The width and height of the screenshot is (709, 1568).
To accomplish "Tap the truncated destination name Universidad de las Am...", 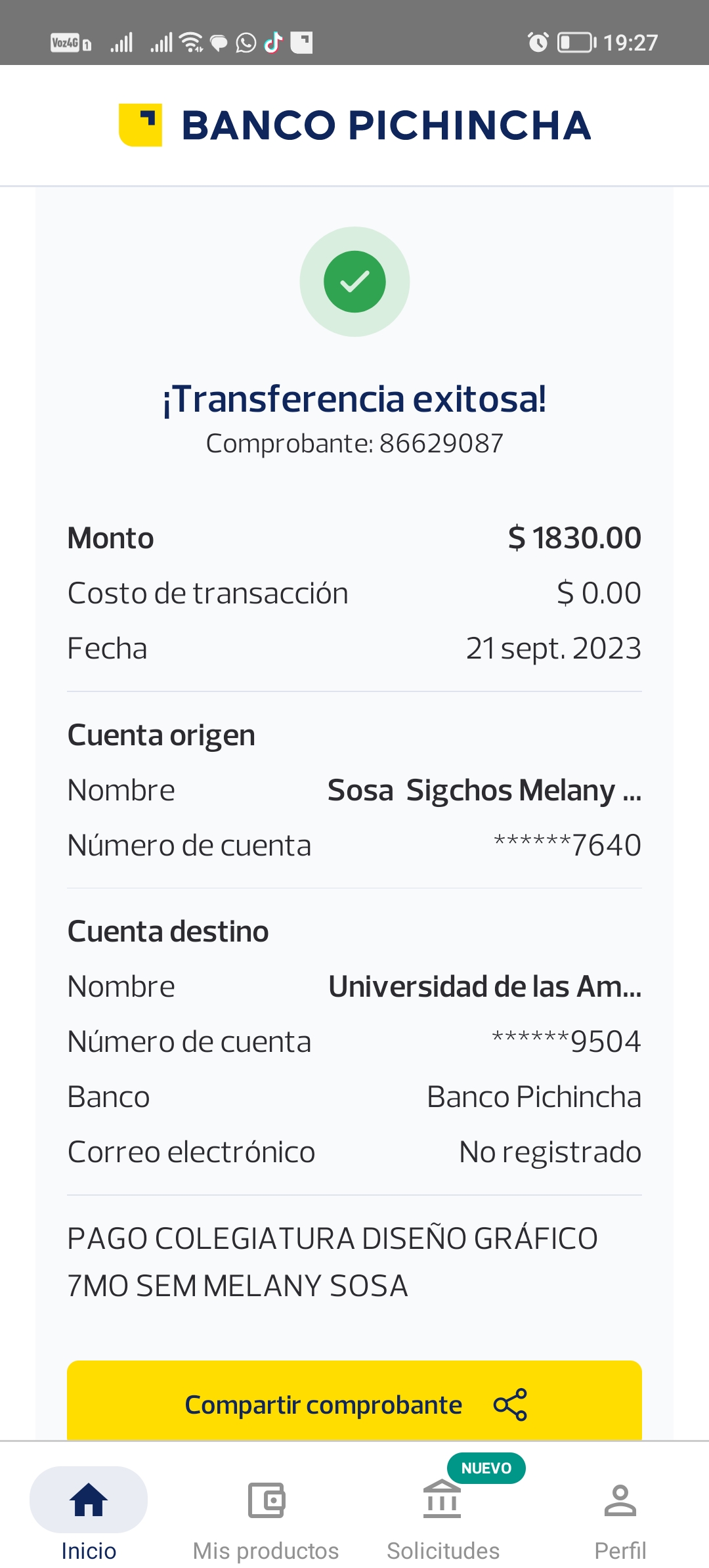I will pos(484,986).
